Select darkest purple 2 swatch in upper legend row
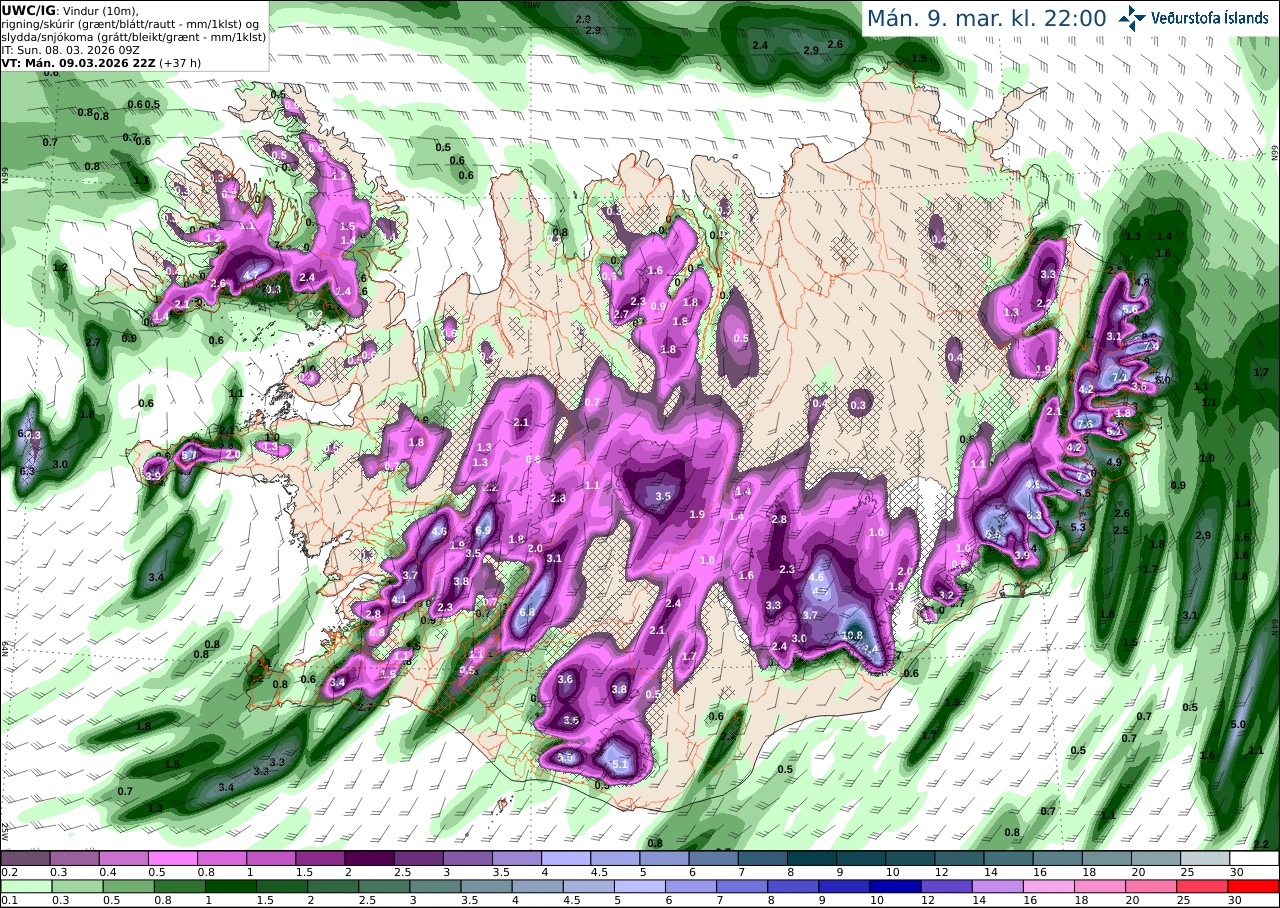The height and width of the screenshot is (908, 1280). click(x=369, y=858)
